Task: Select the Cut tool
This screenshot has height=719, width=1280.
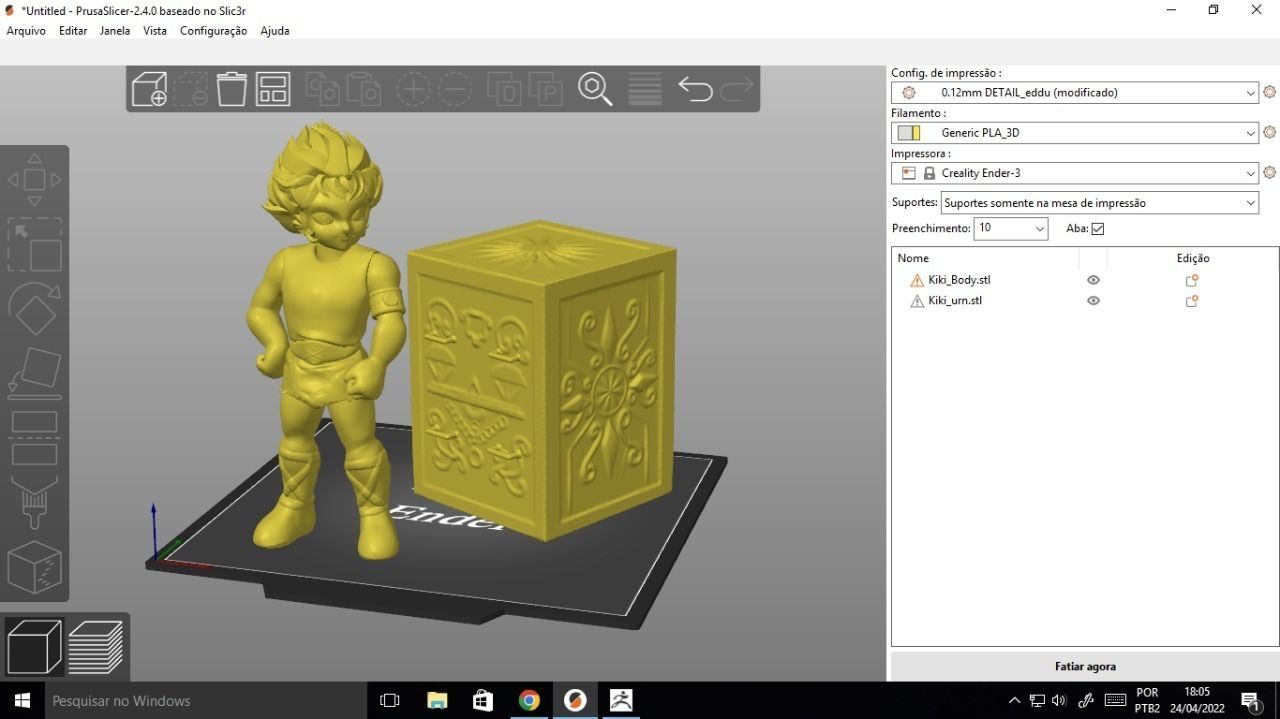Action: point(34,438)
